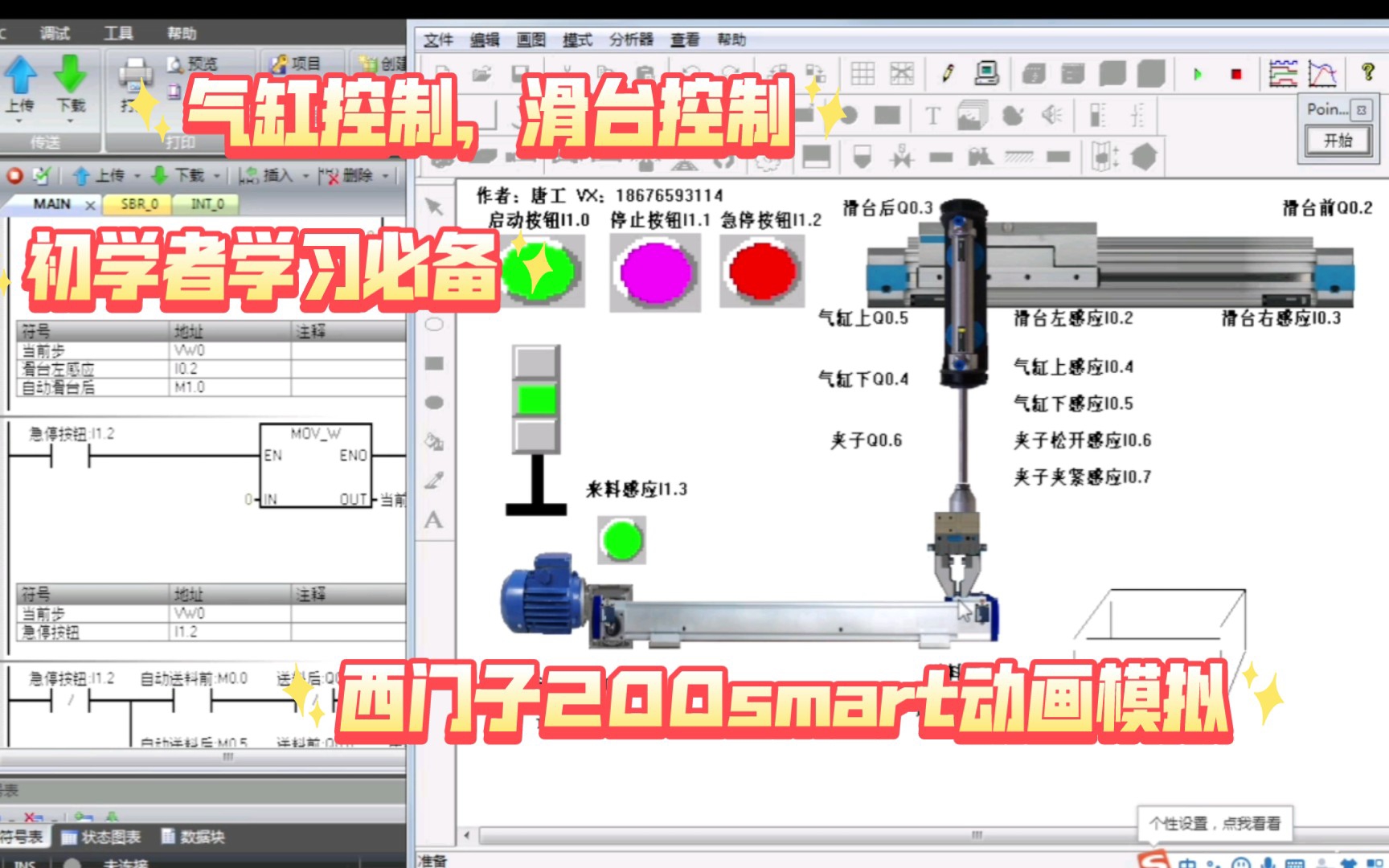Switch to the MAIN program tab
This screenshot has width=1389, height=868.
[51, 204]
